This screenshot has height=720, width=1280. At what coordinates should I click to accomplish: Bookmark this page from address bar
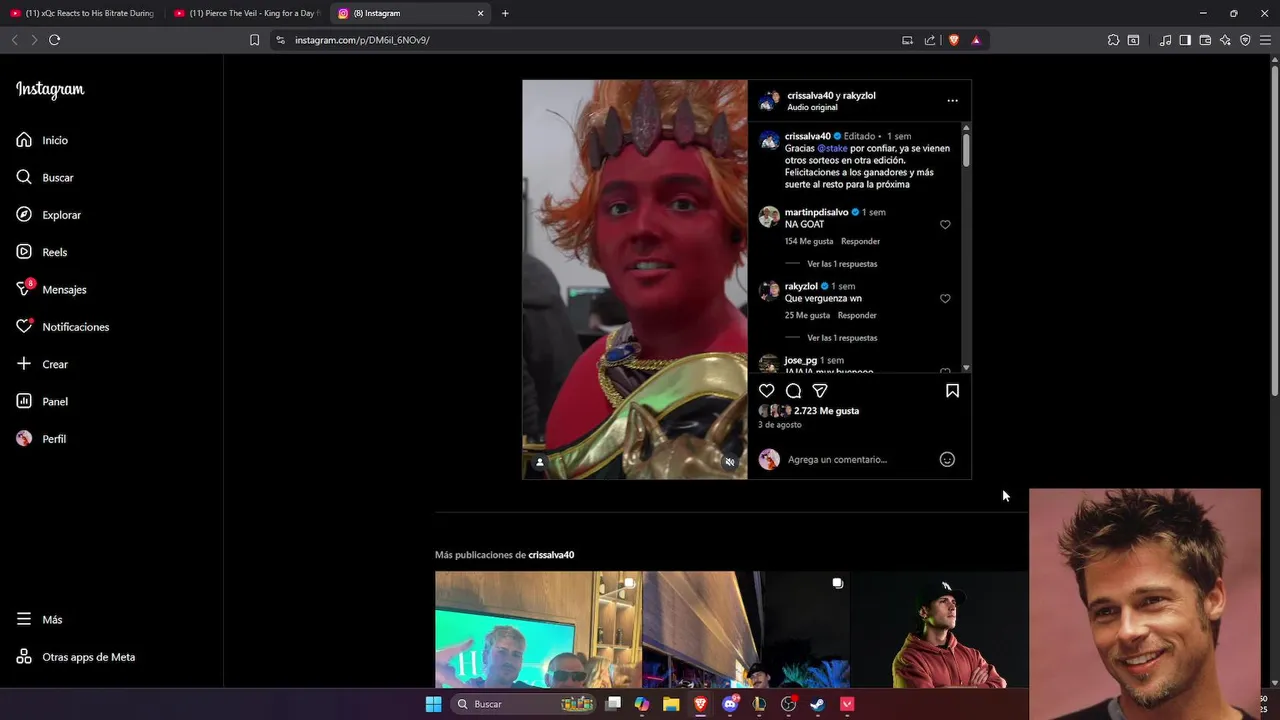[254, 40]
